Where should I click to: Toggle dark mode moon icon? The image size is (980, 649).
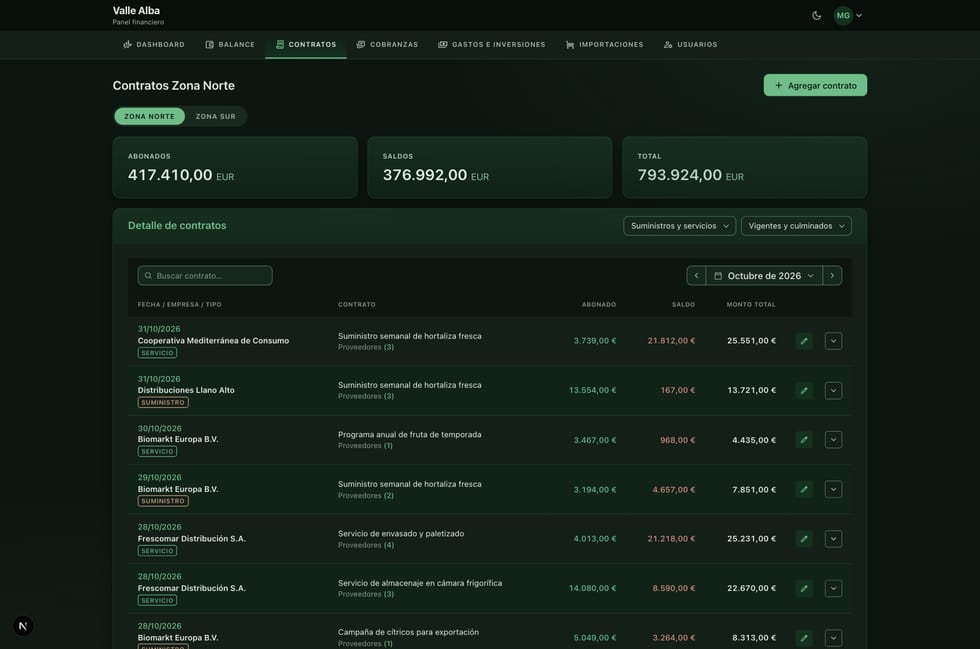pyautogui.click(x=816, y=16)
